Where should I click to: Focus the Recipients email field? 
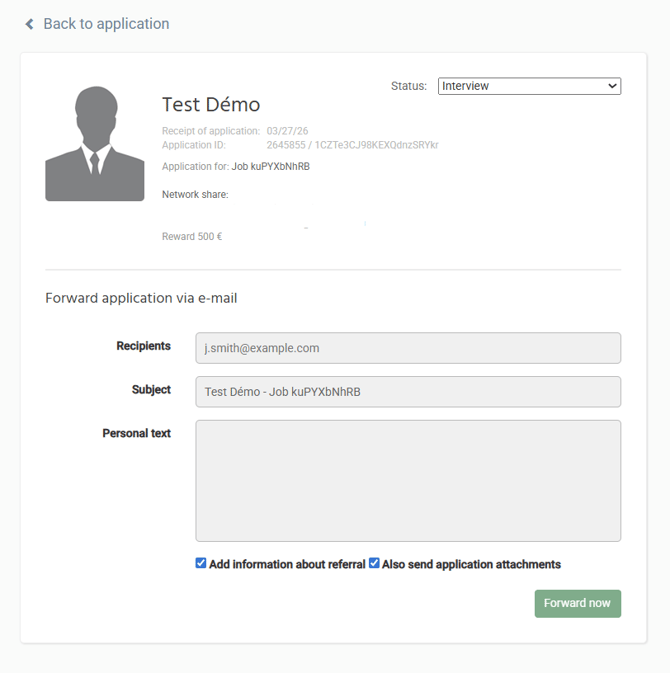pos(408,348)
